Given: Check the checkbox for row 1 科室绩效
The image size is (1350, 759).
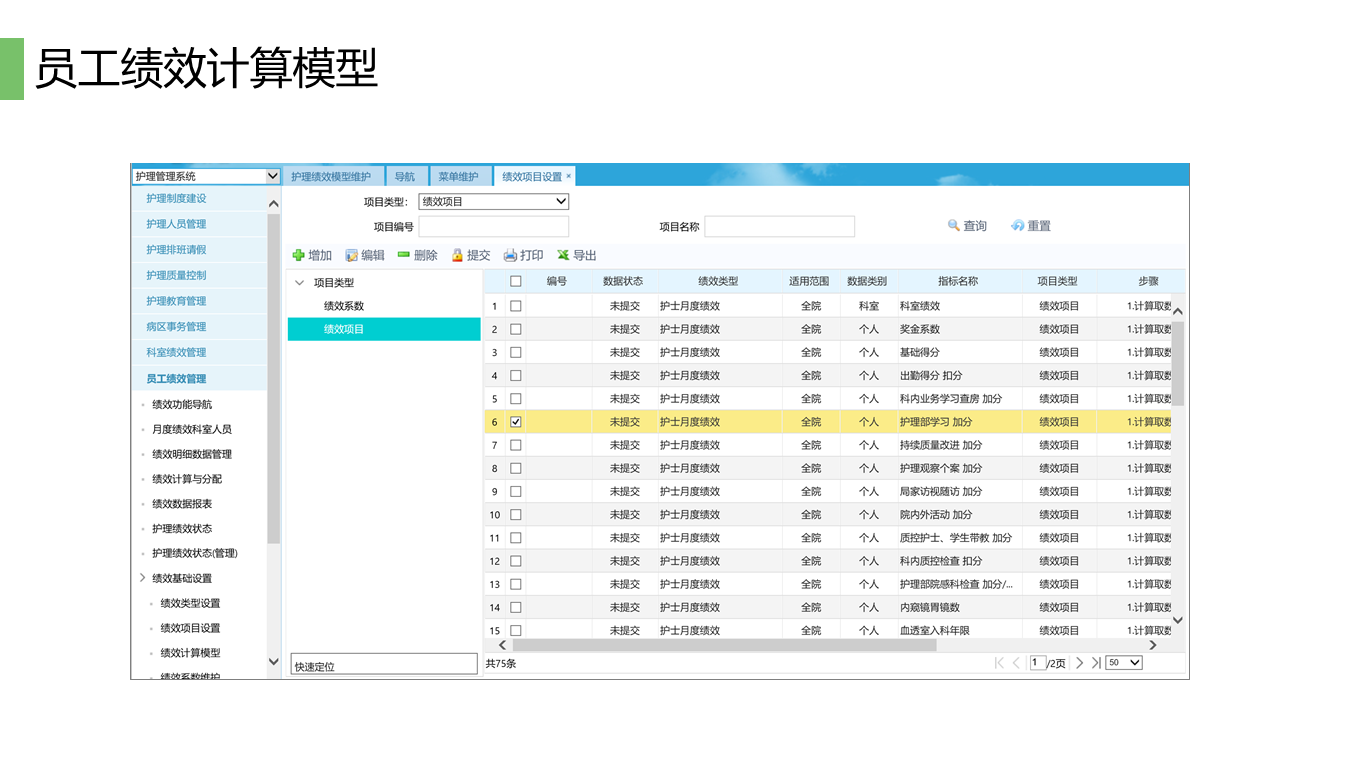Looking at the screenshot, I should click(x=516, y=305).
